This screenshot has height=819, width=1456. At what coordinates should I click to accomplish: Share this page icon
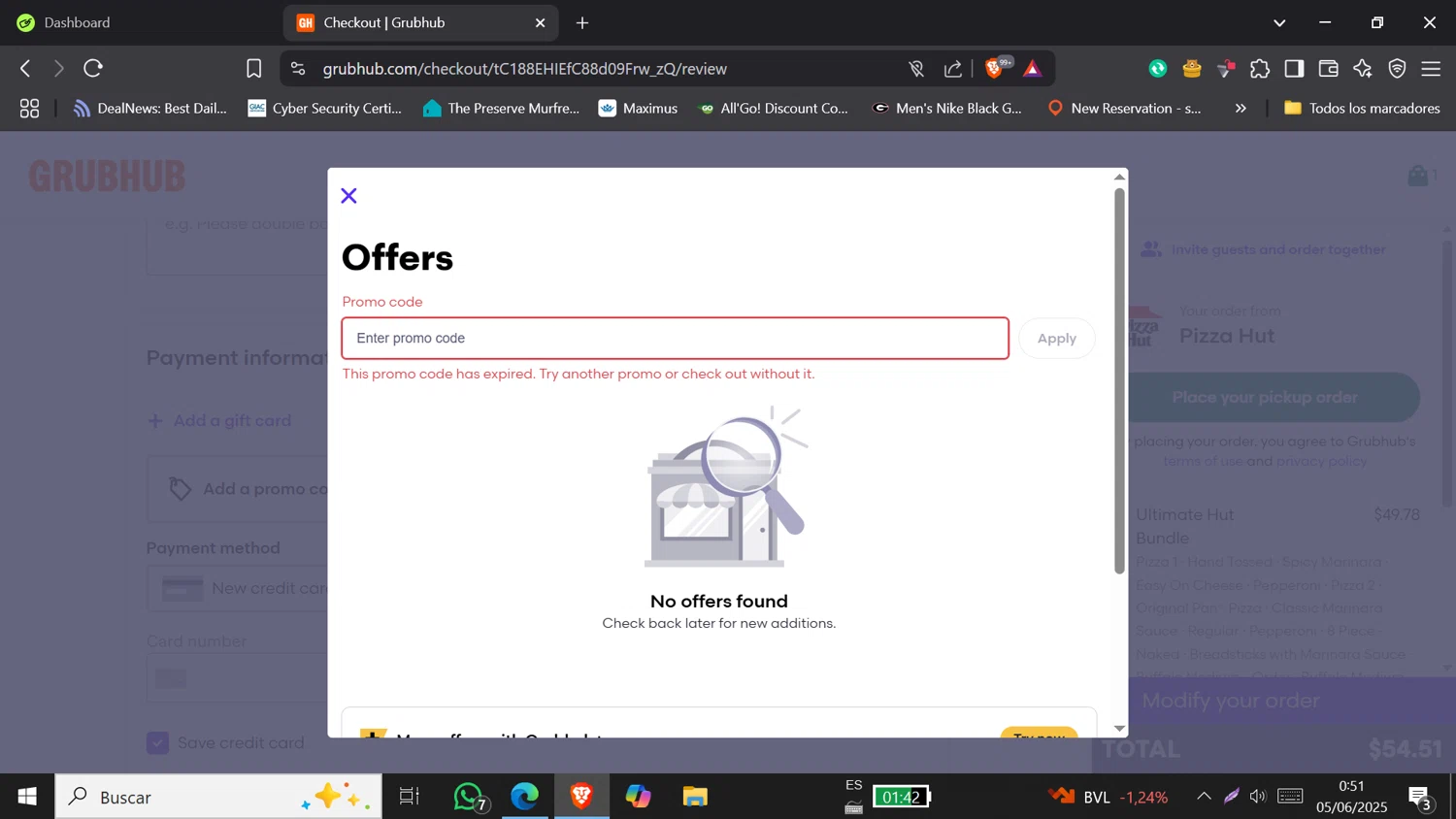click(x=953, y=69)
